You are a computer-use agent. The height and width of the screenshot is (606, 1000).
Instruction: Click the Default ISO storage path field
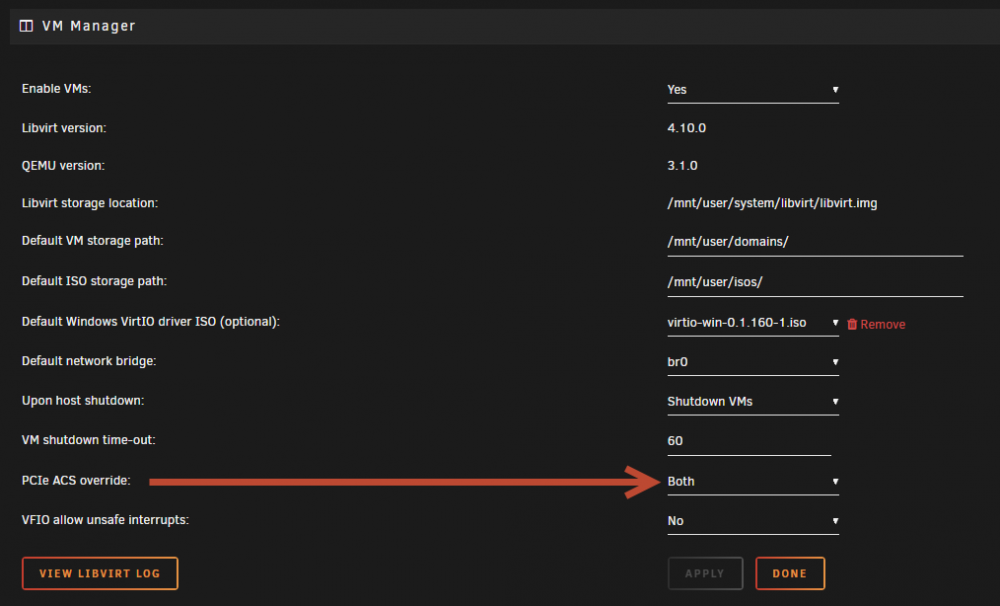pyautogui.click(x=815, y=283)
